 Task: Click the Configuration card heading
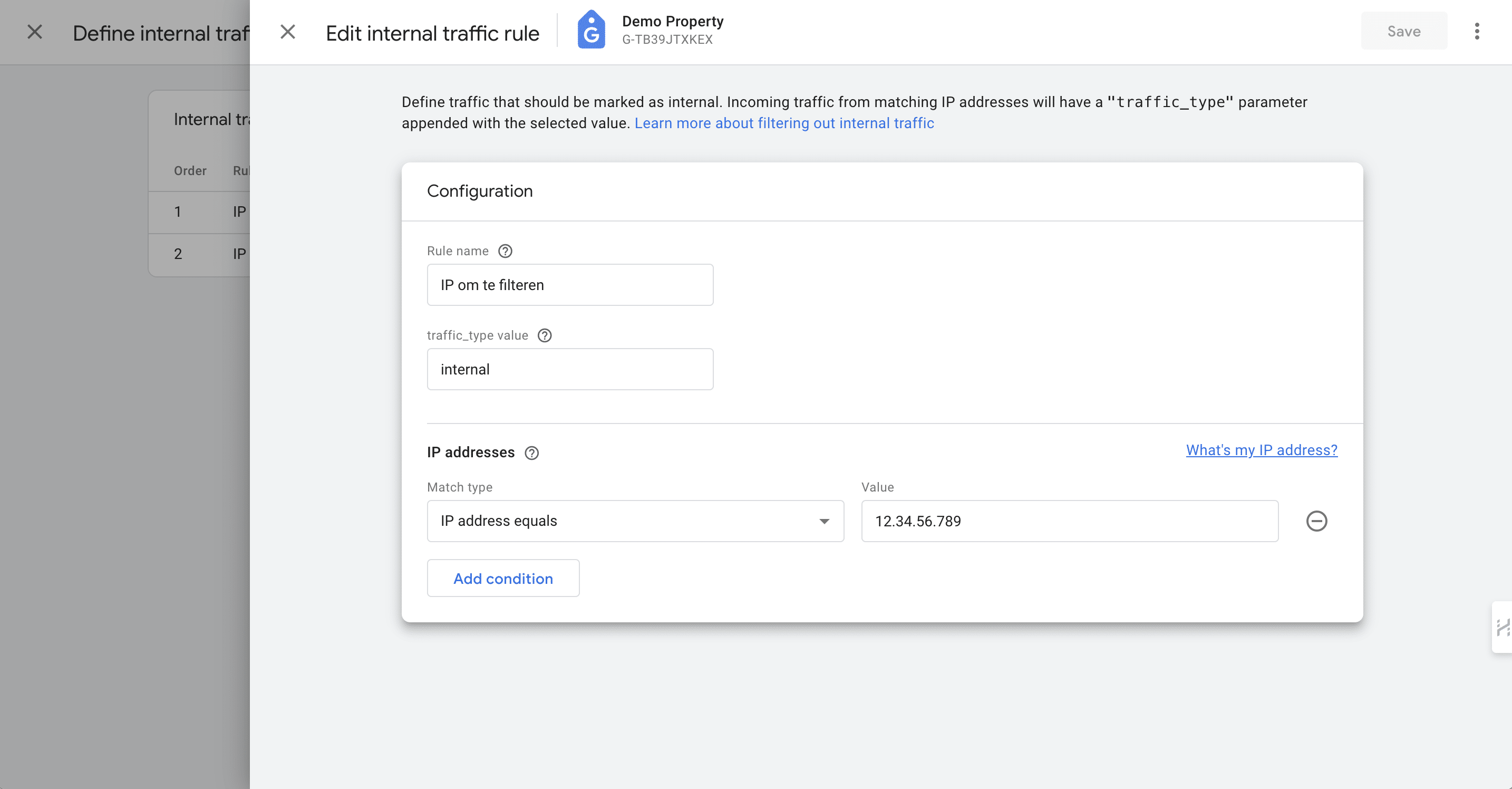(x=480, y=191)
